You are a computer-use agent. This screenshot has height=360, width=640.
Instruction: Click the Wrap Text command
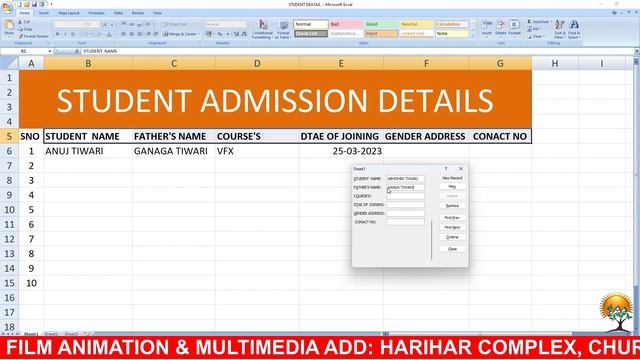[x=175, y=24]
